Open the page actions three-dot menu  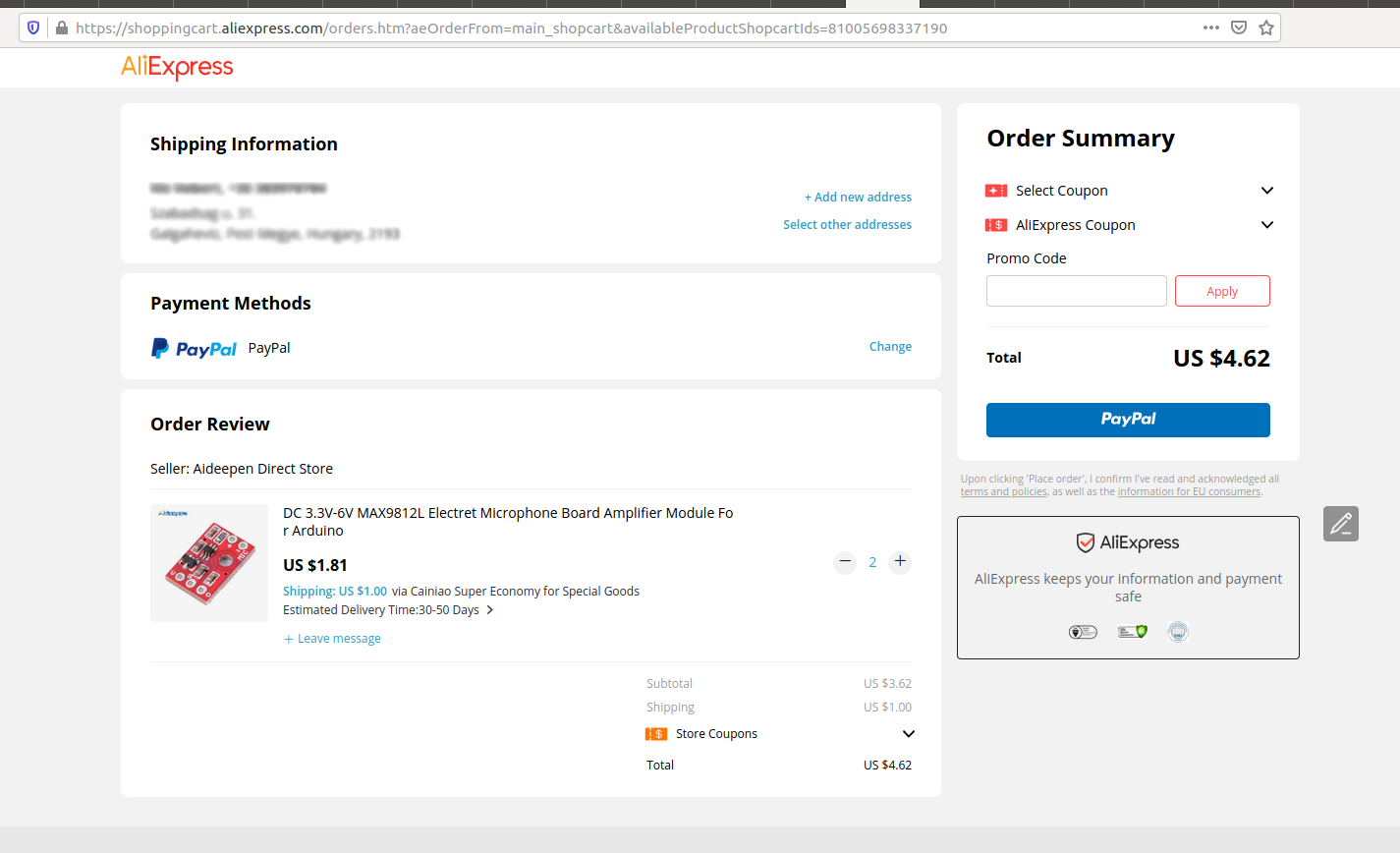click(x=1211, y=28)
